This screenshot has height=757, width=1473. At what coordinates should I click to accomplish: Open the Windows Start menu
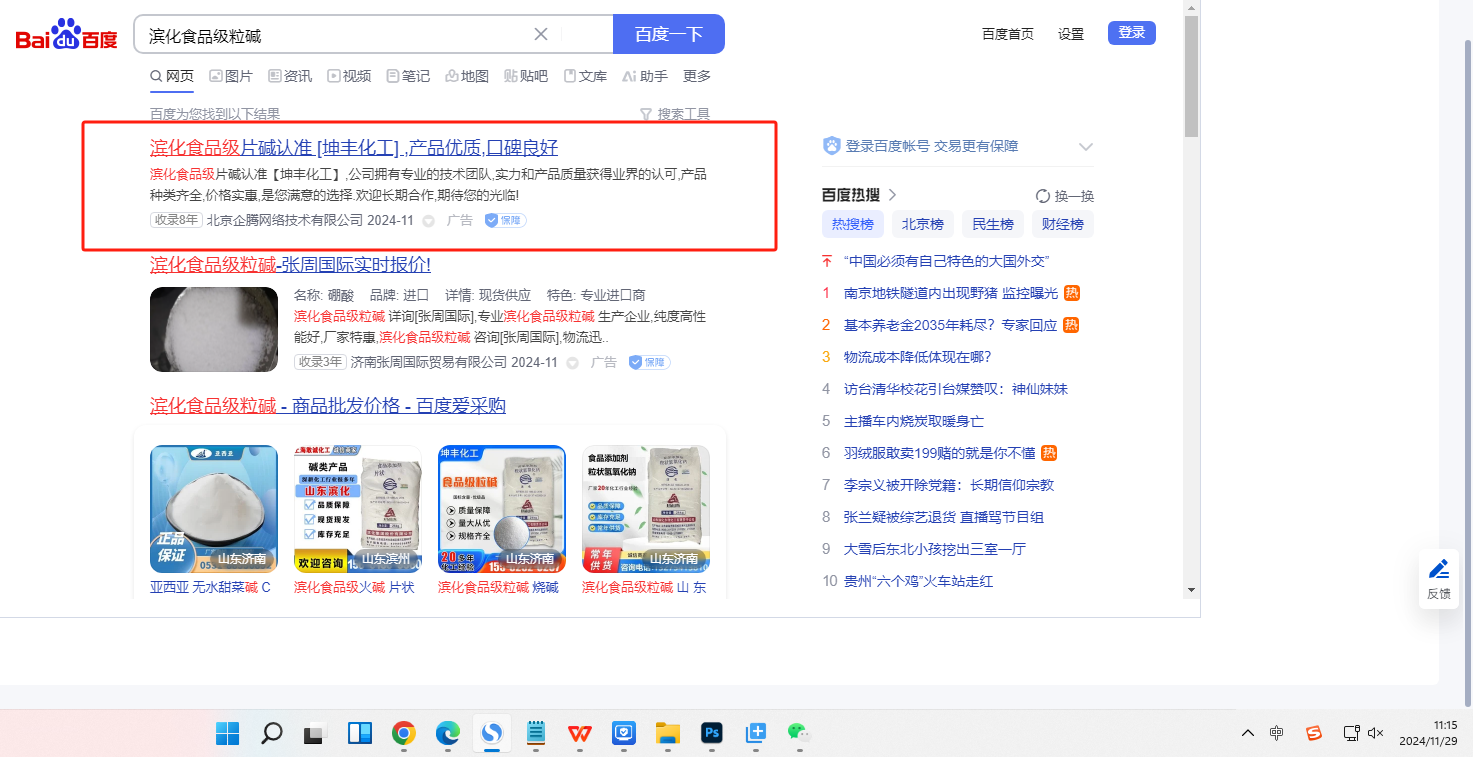(x=228, y=733)
